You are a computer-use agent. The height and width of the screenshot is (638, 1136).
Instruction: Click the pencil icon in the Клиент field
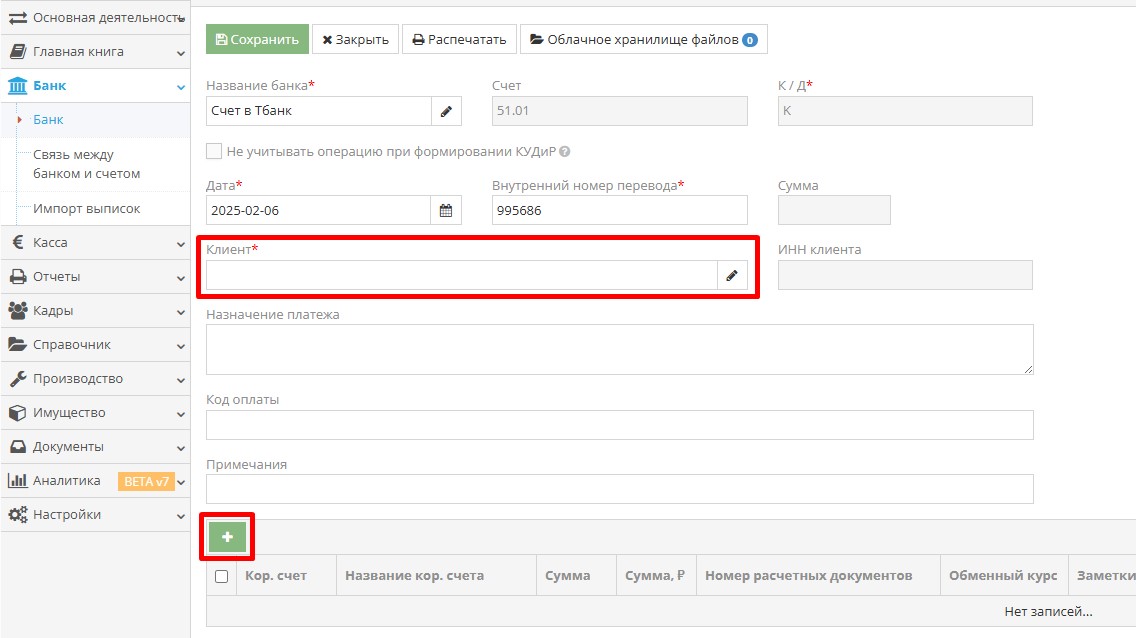pos(732,276)
